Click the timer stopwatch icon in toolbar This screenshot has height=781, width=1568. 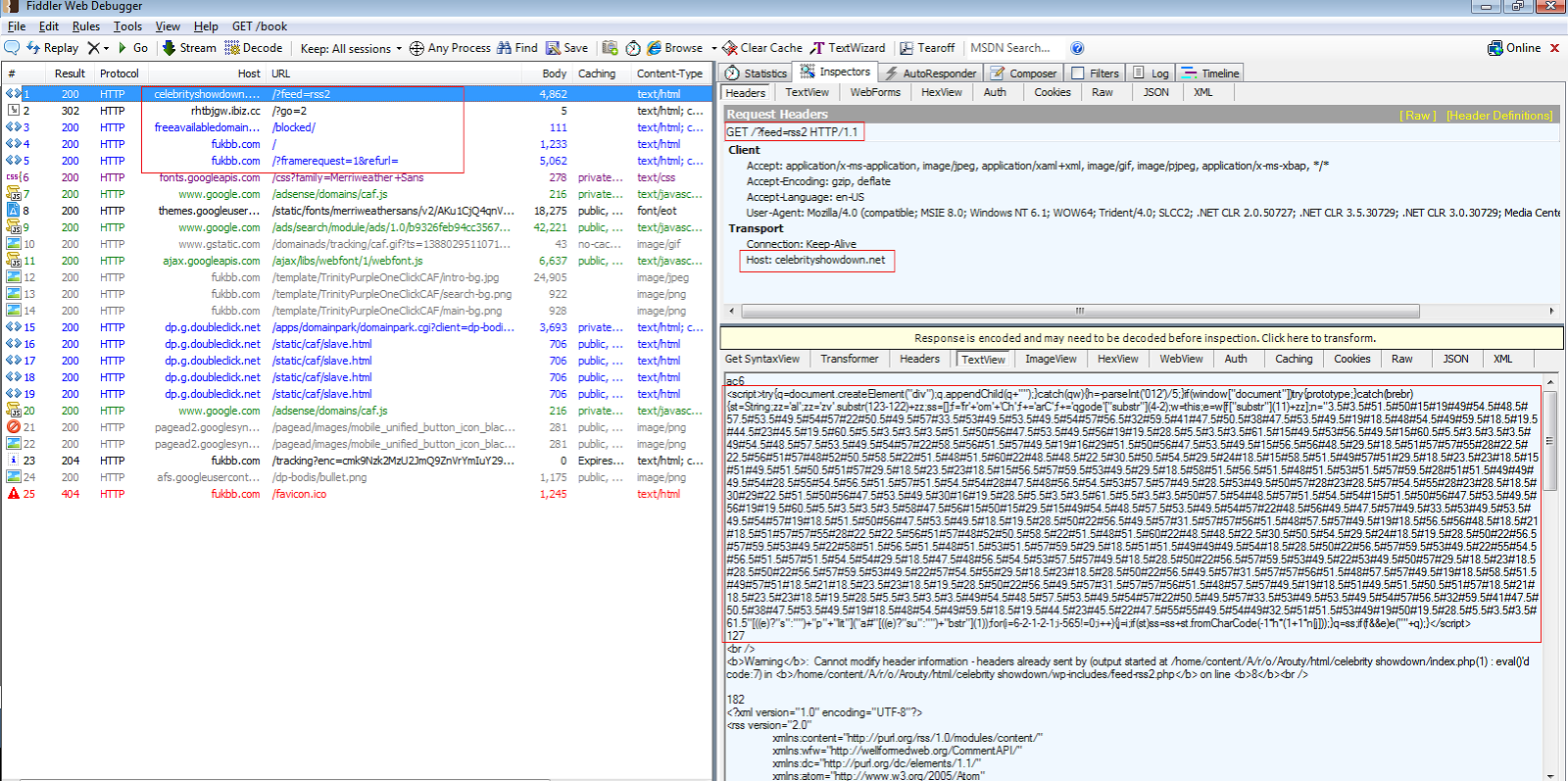pyautogui.click(x=632, y=48)
